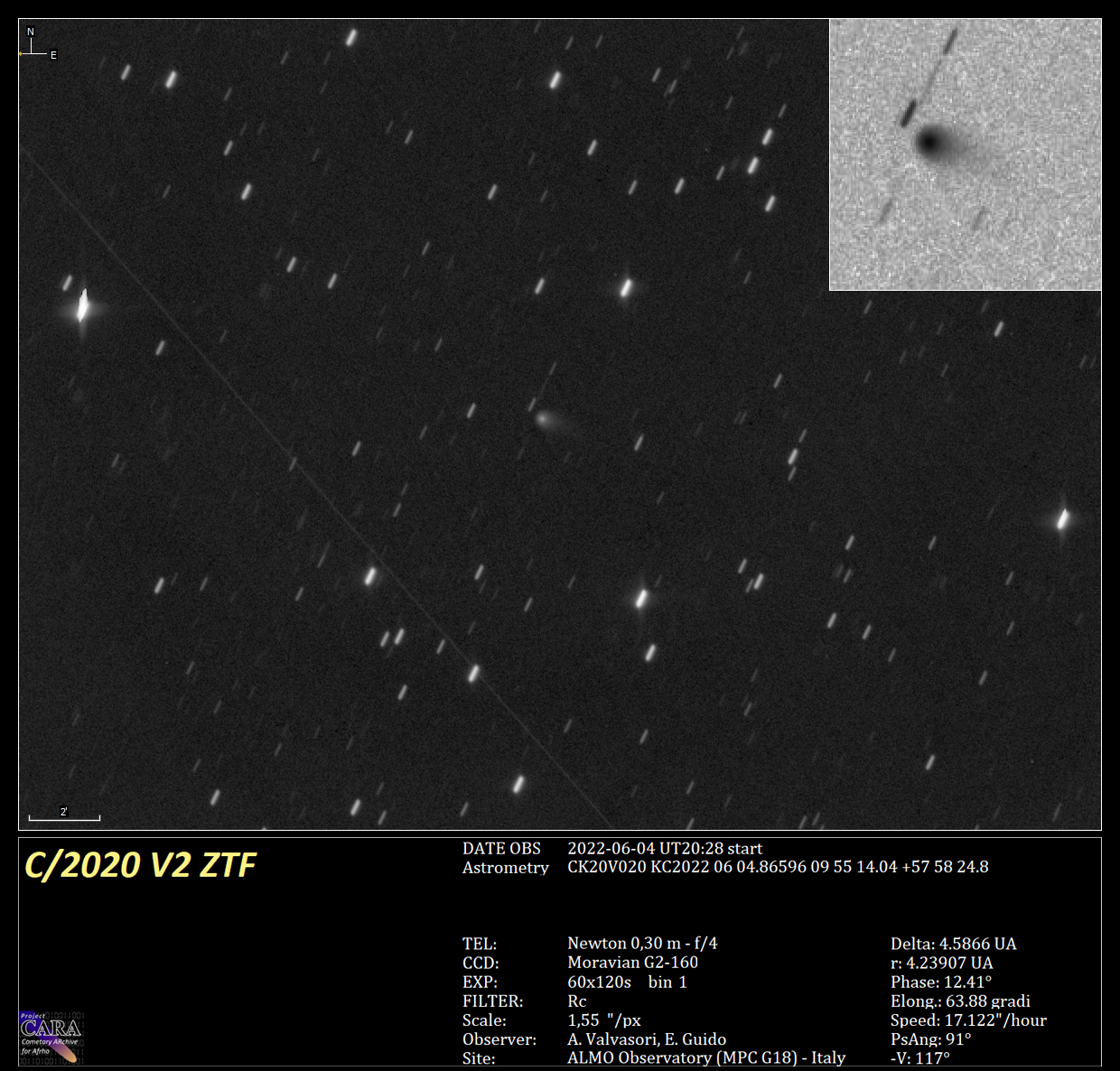Click the astrometry line starting 'CK20V020 KC2022'
Image resolution: width=1120 pixels, height=1071 pixels.
pyautogui.click(x=778, y=867)
